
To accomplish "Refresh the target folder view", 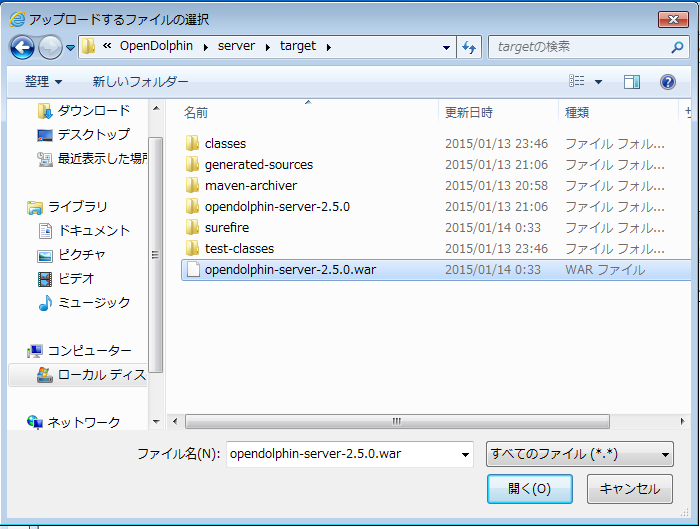I will pyautogui.click(x=469, y=47).
